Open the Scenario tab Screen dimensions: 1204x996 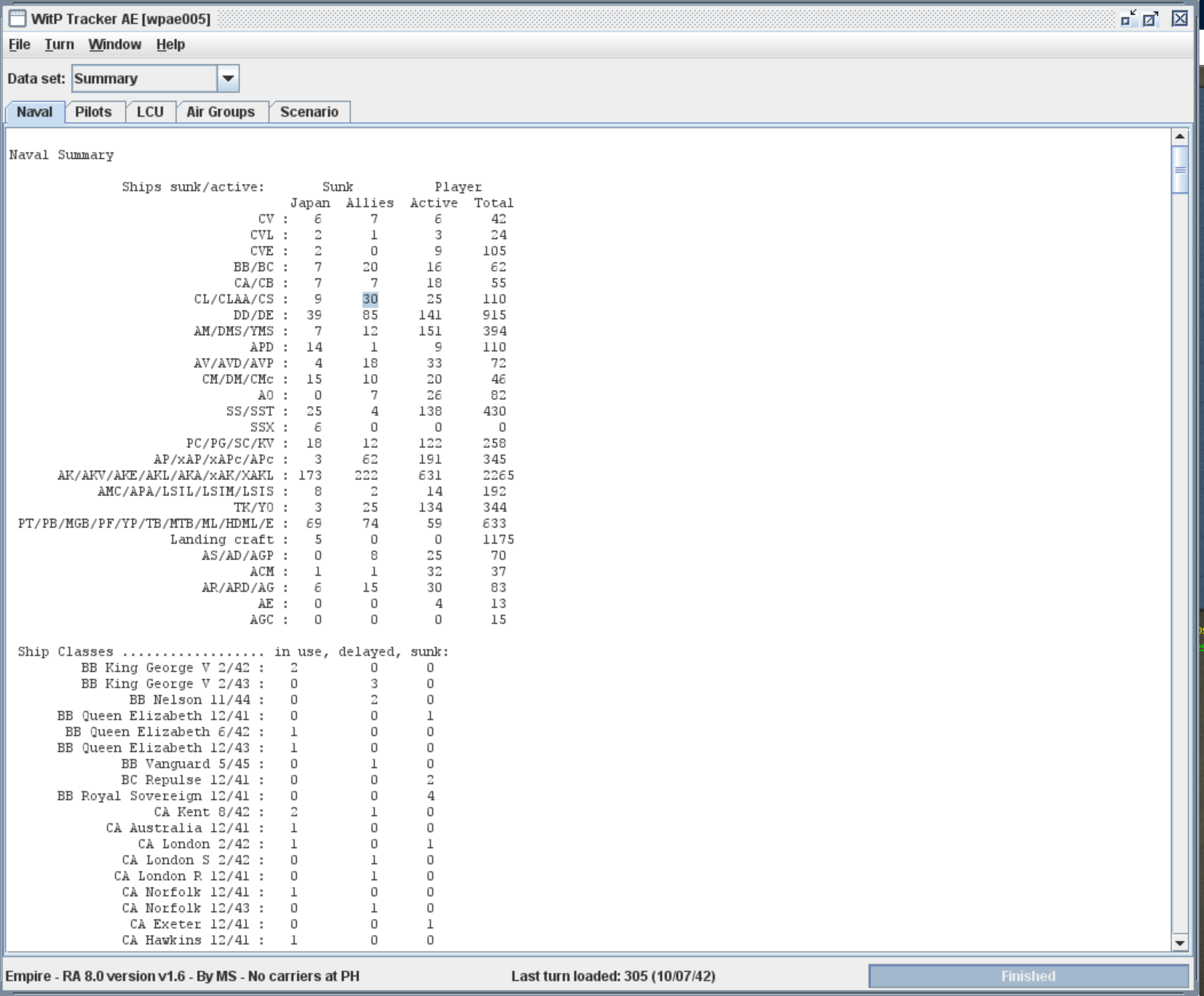coord(309,111)
